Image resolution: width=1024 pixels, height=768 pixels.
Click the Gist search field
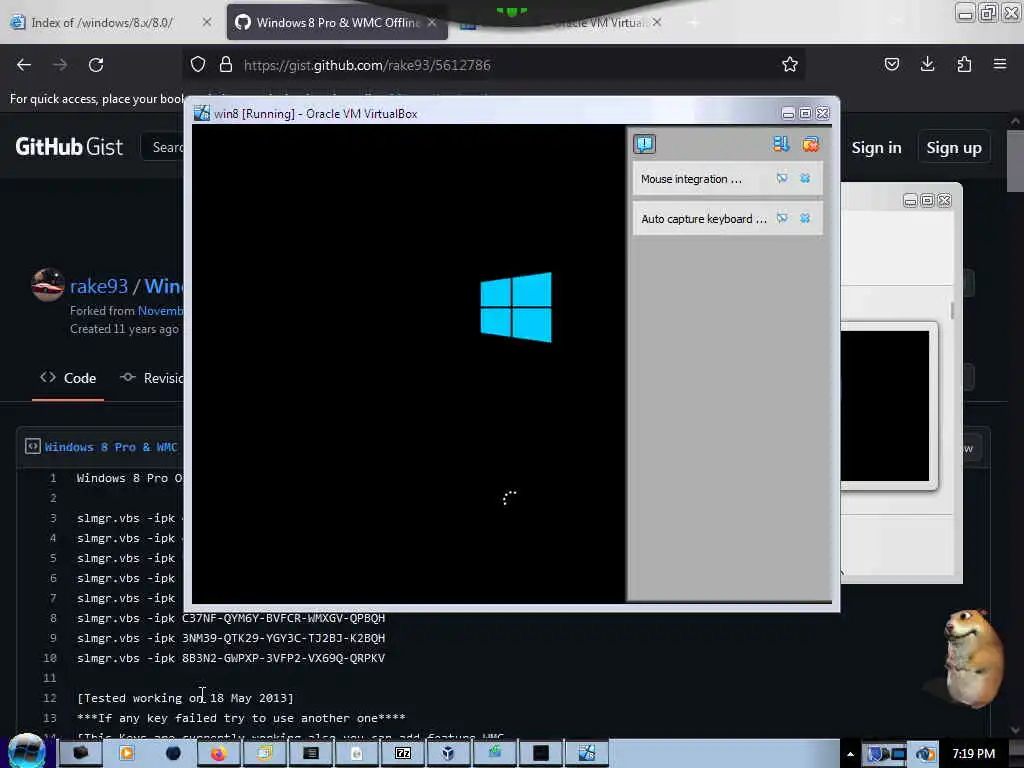click(163, 147)
